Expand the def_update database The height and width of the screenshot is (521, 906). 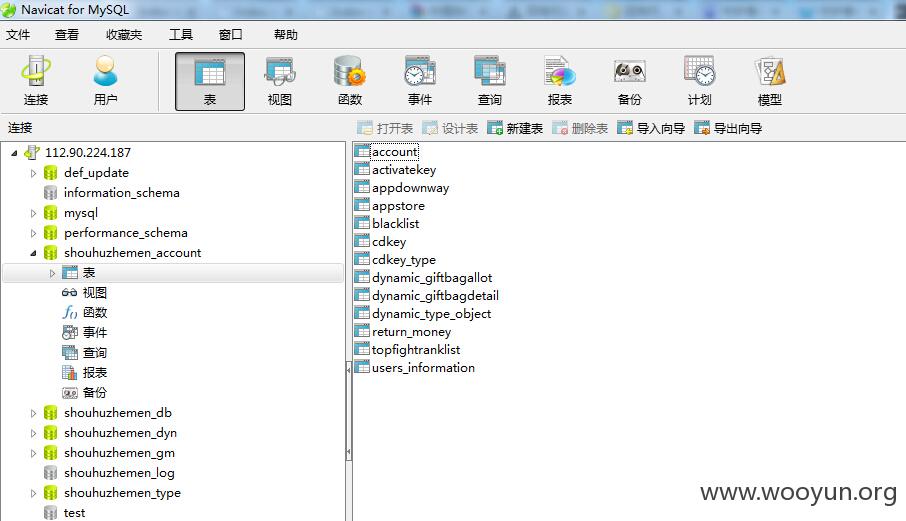click(33, 173)
